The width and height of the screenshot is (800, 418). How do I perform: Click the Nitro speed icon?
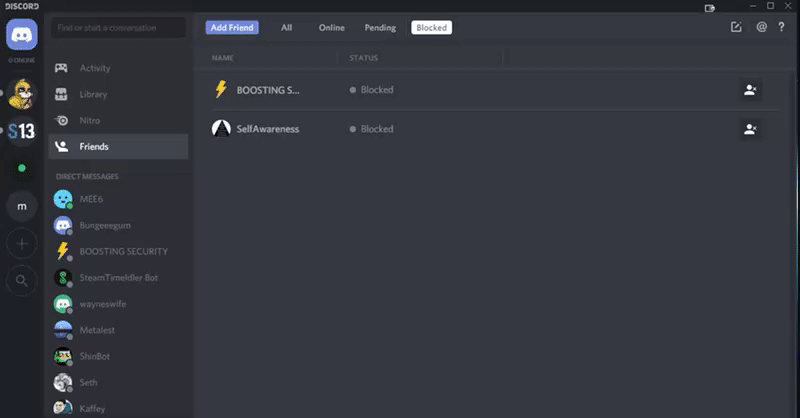pyautogui.click(x=61, y=120)
